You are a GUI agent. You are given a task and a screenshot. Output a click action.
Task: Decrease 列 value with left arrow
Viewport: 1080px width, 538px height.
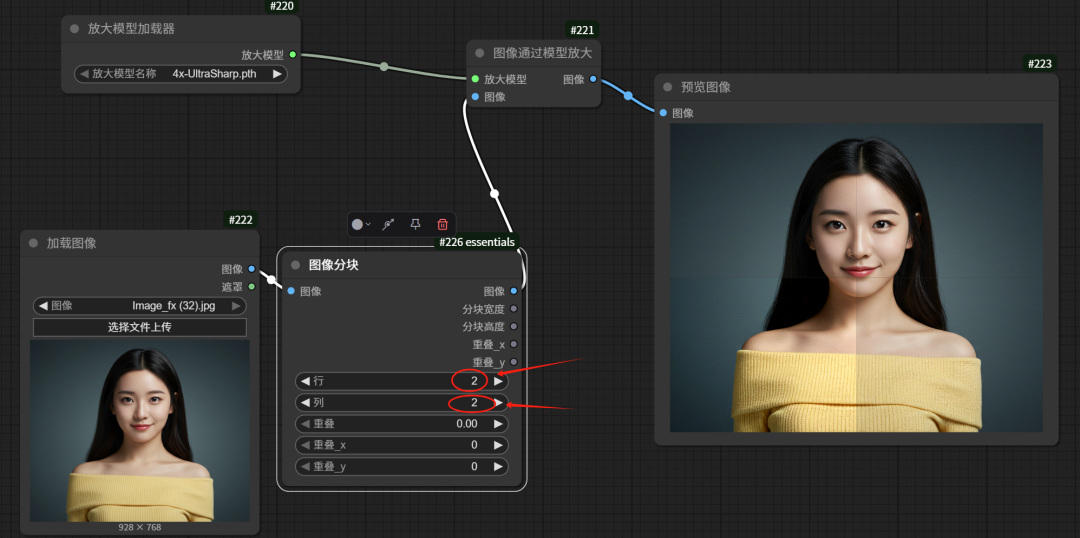[305, 403]
